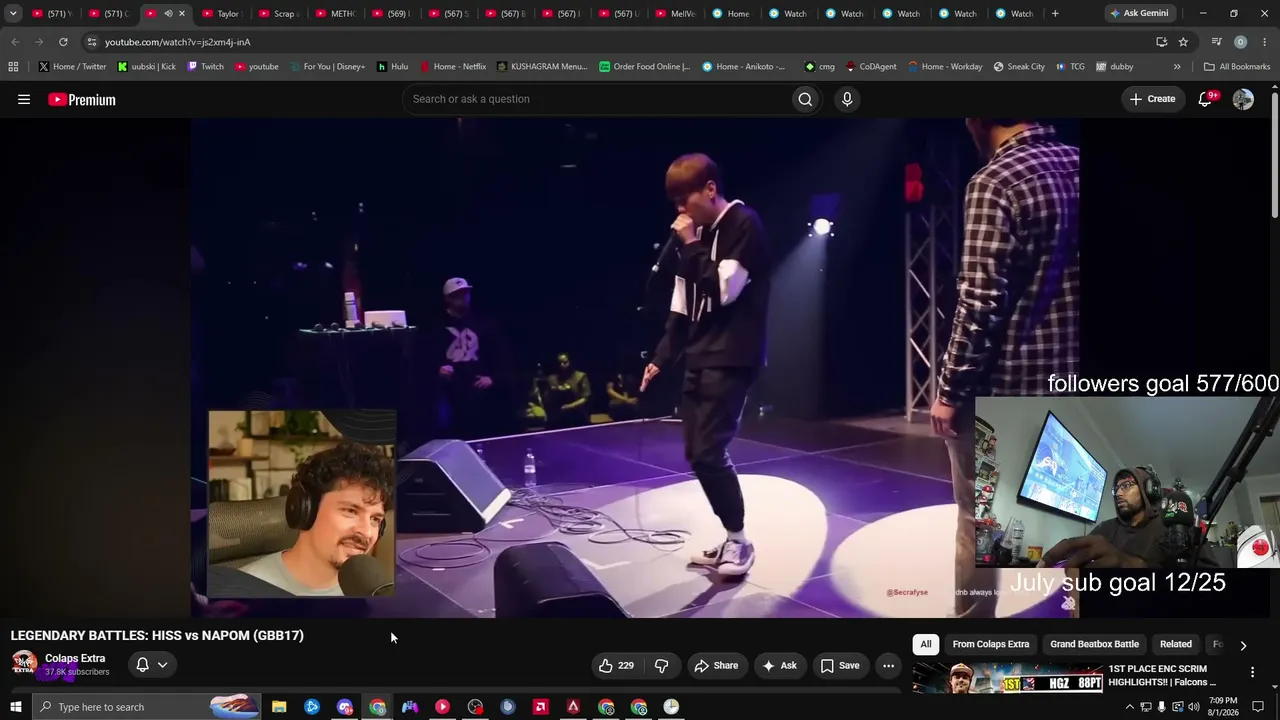The image size is (1280, 720).
Task: Open 1ST PLACE ENC SCRIM video thumbnail
Action: 1007,677
